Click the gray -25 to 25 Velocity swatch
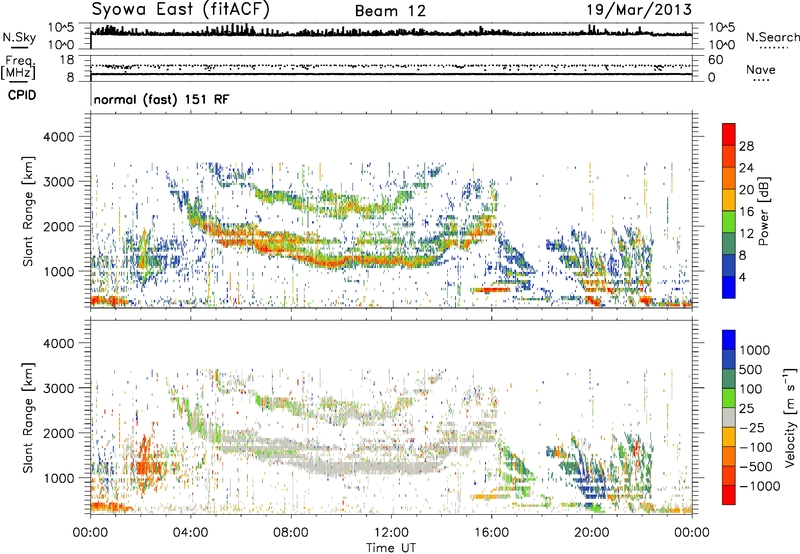Image resolution: width=800 pixels, height=554 pixels. coord(729,418)
